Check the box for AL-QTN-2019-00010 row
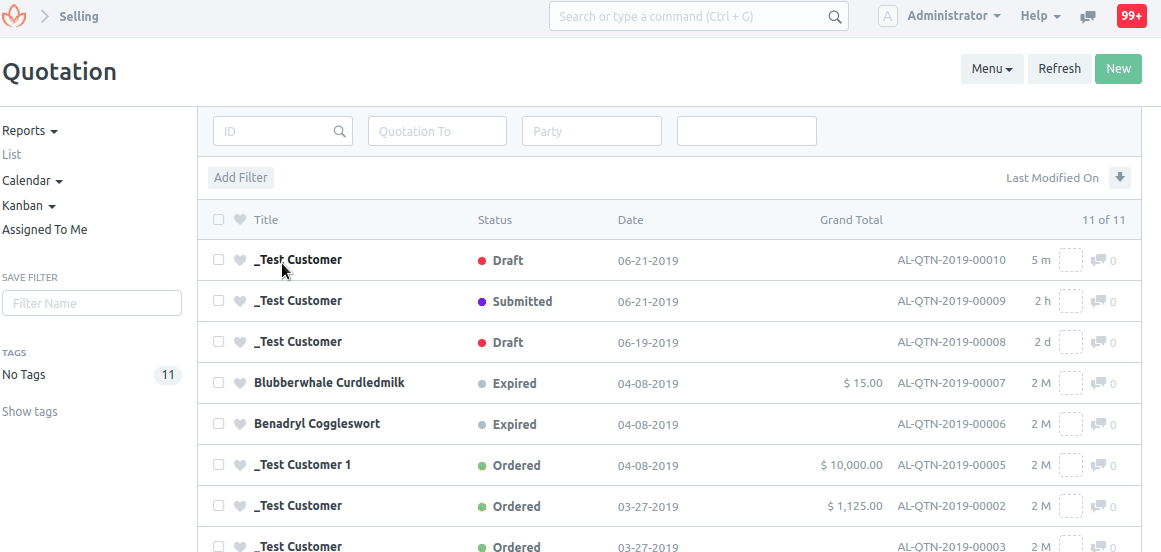1161x552 pixels. tap(218, 260)
